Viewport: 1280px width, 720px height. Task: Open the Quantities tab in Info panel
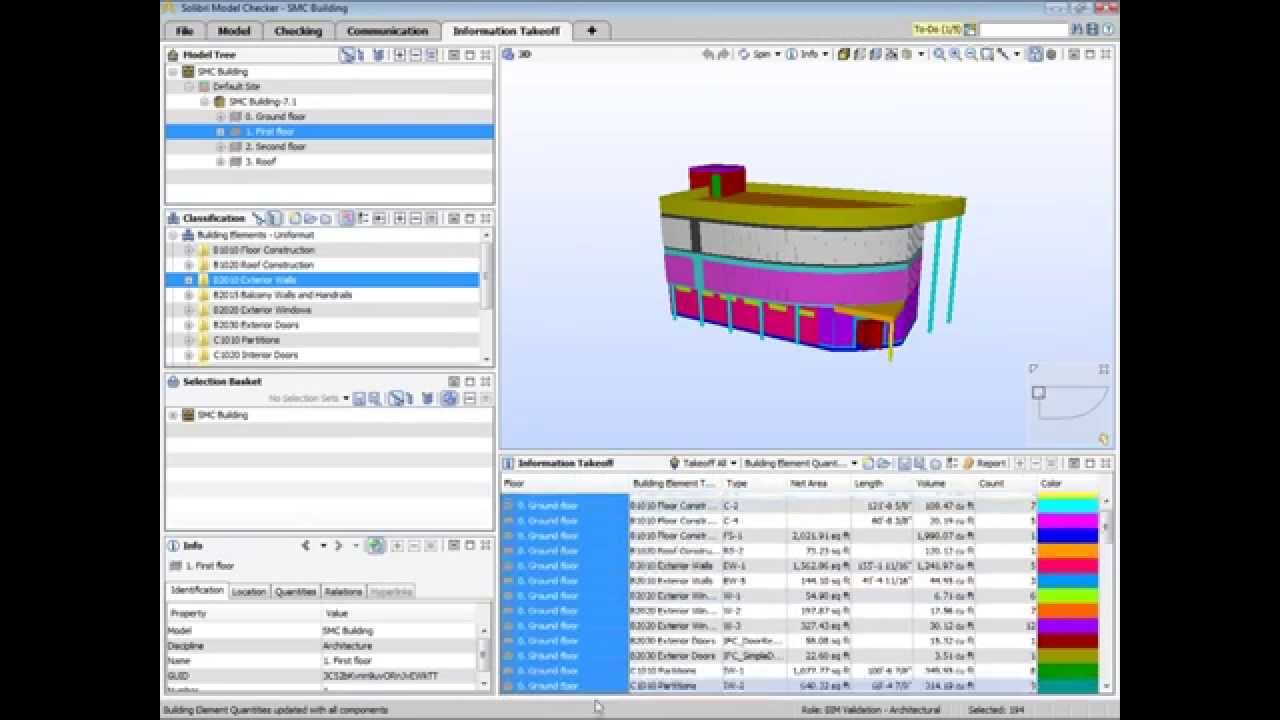[295, 591]
